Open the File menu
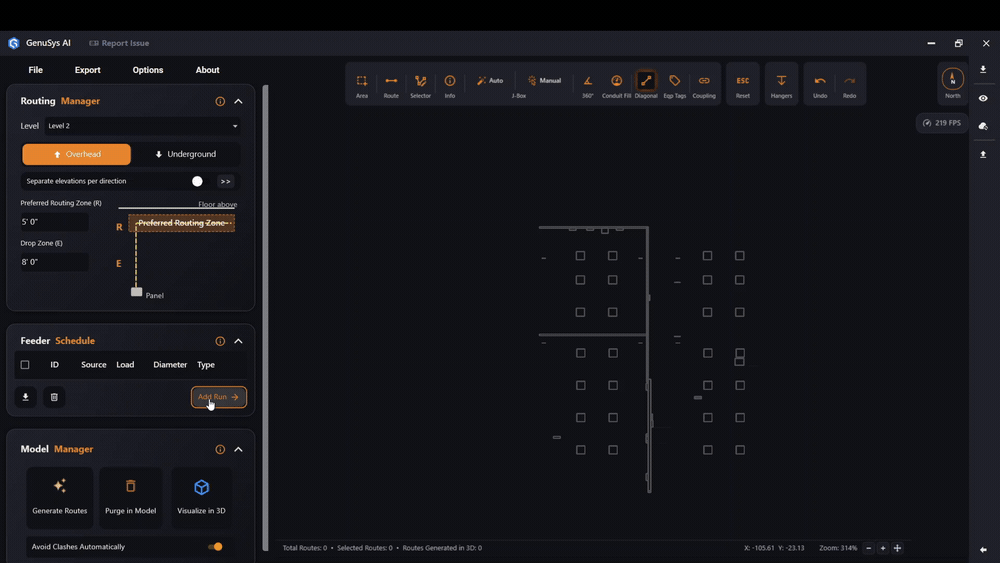1000x563 pixels. [36, 70]
